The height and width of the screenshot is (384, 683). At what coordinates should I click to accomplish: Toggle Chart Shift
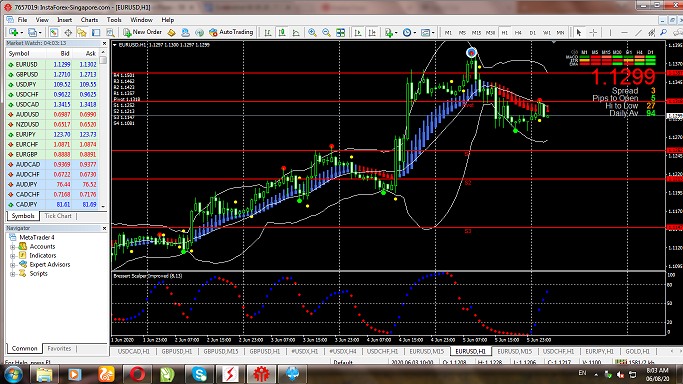pyautogui.click(x=372, y=32)
